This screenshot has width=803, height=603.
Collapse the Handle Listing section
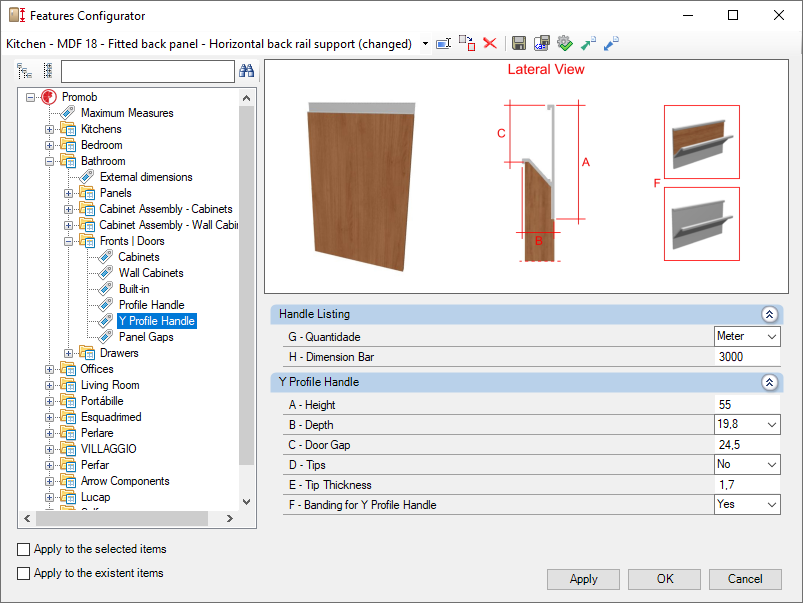point(769,314)
